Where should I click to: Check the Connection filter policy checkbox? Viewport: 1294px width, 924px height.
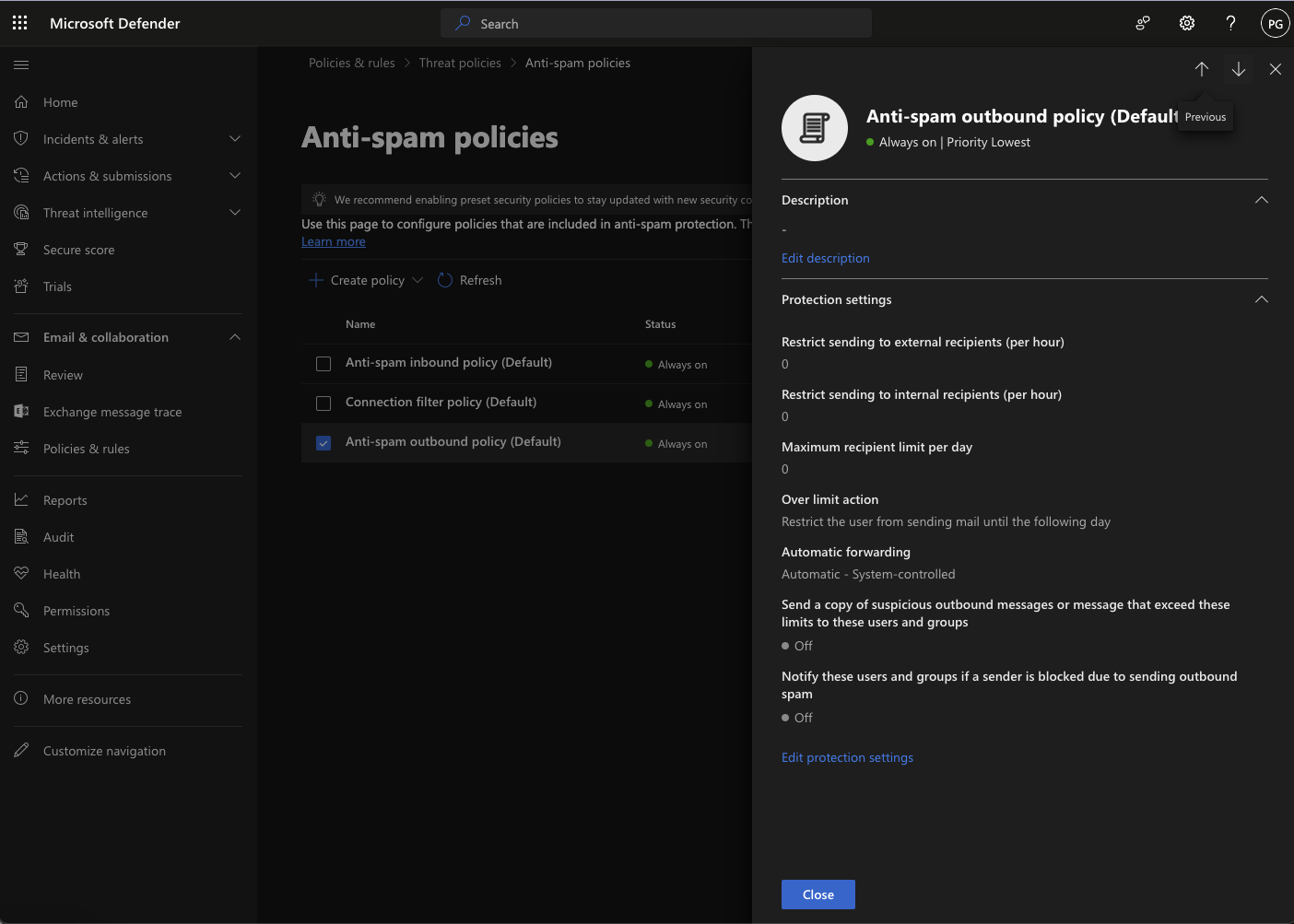click(323, 404)
